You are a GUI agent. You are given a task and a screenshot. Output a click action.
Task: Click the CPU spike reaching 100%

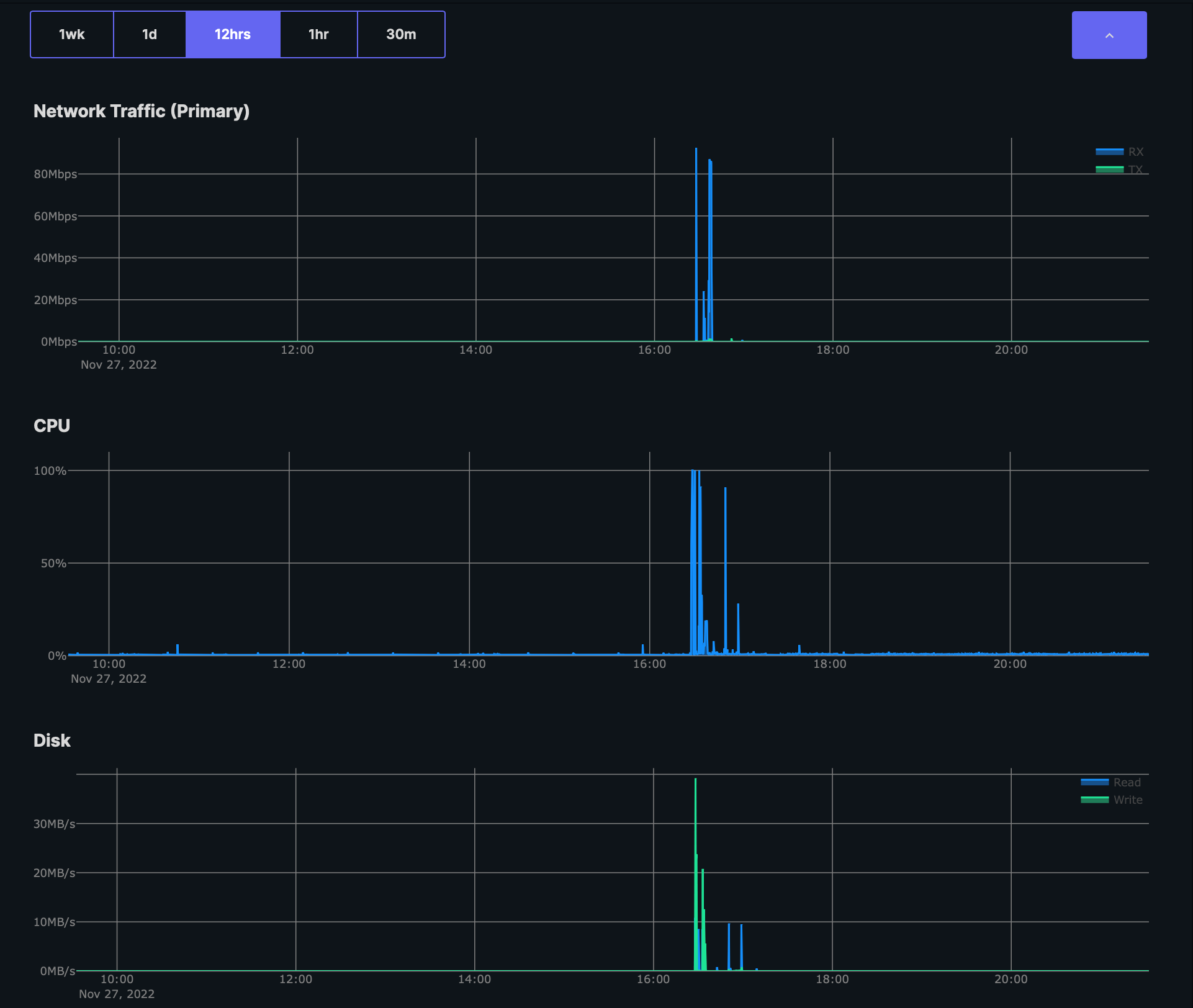point(693,497)
